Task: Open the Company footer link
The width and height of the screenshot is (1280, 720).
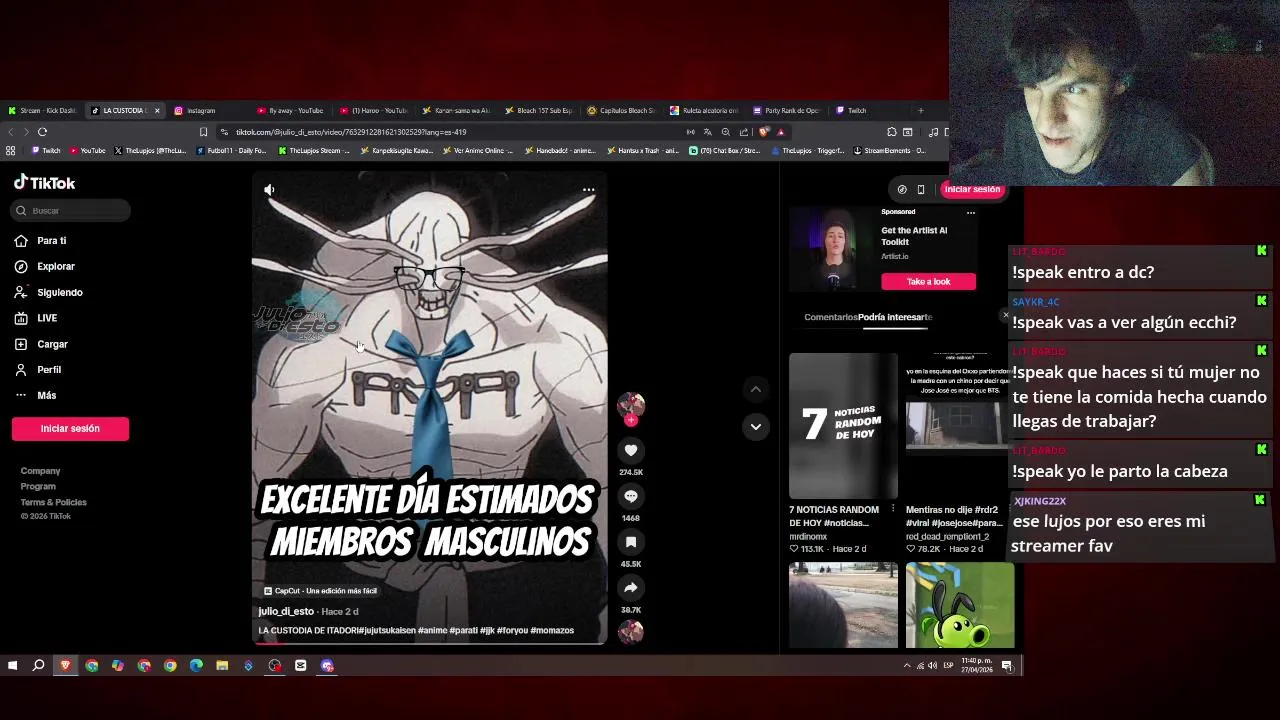Action: [x=41, y=471]
